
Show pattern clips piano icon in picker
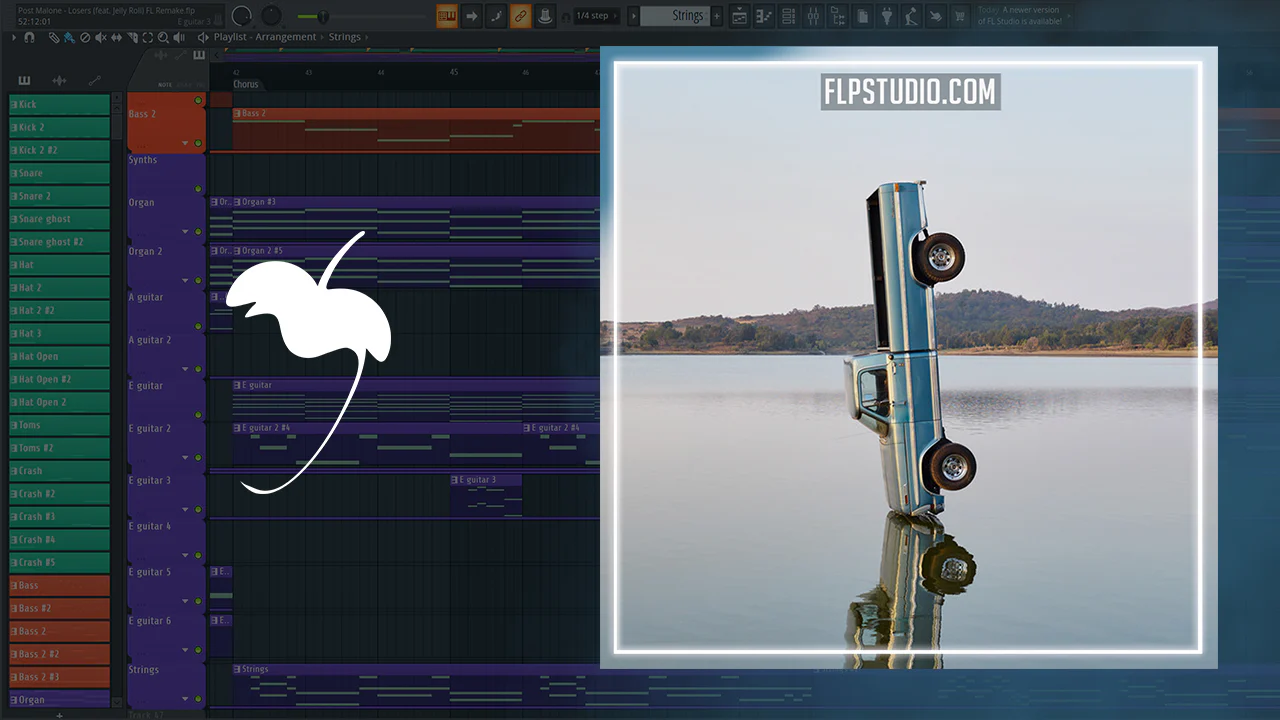[24, 80]
